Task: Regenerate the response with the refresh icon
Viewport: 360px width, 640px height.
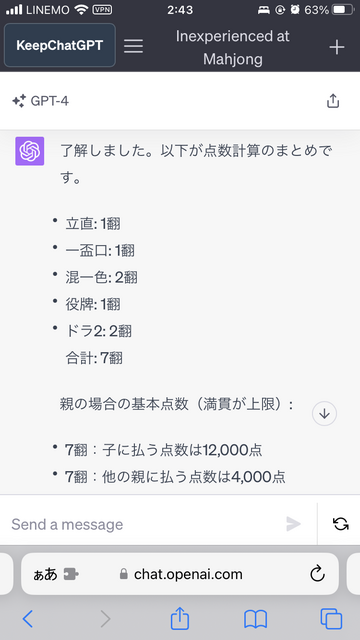Action: [340, 524]
